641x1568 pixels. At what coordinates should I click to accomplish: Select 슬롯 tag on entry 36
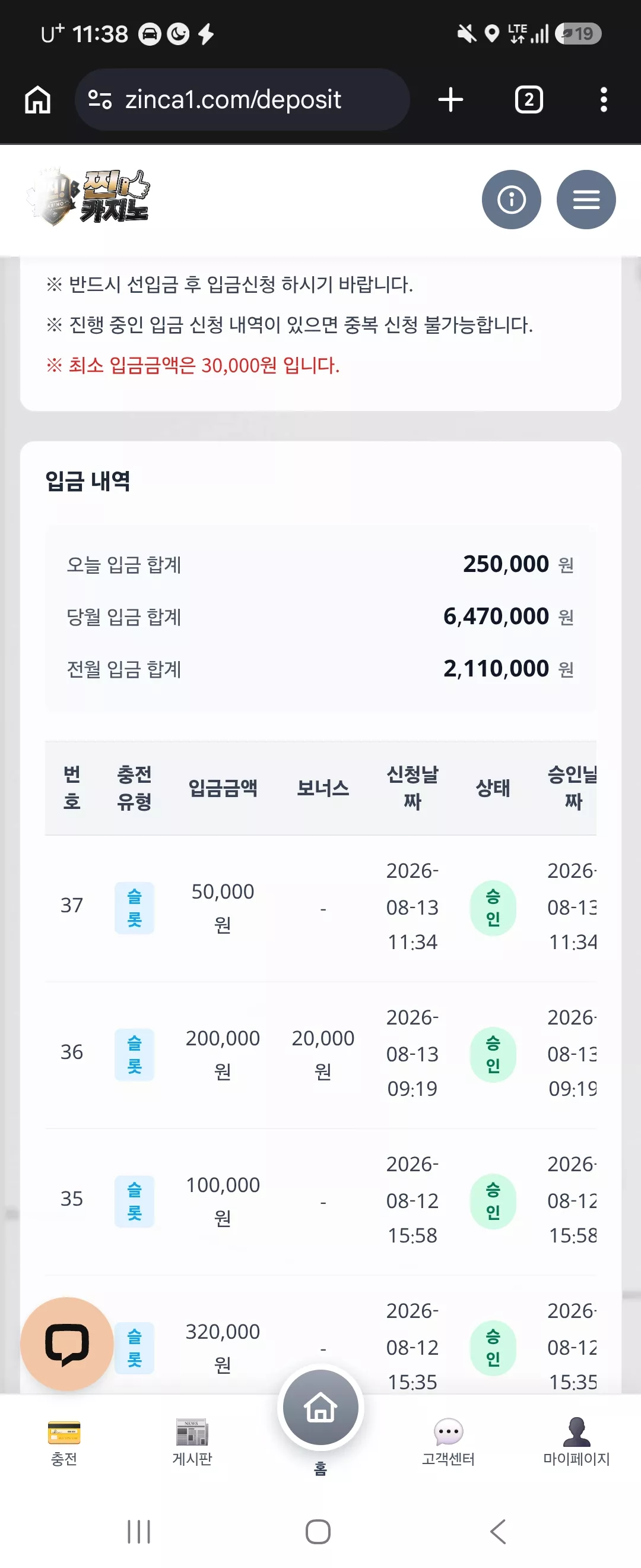134,1054
